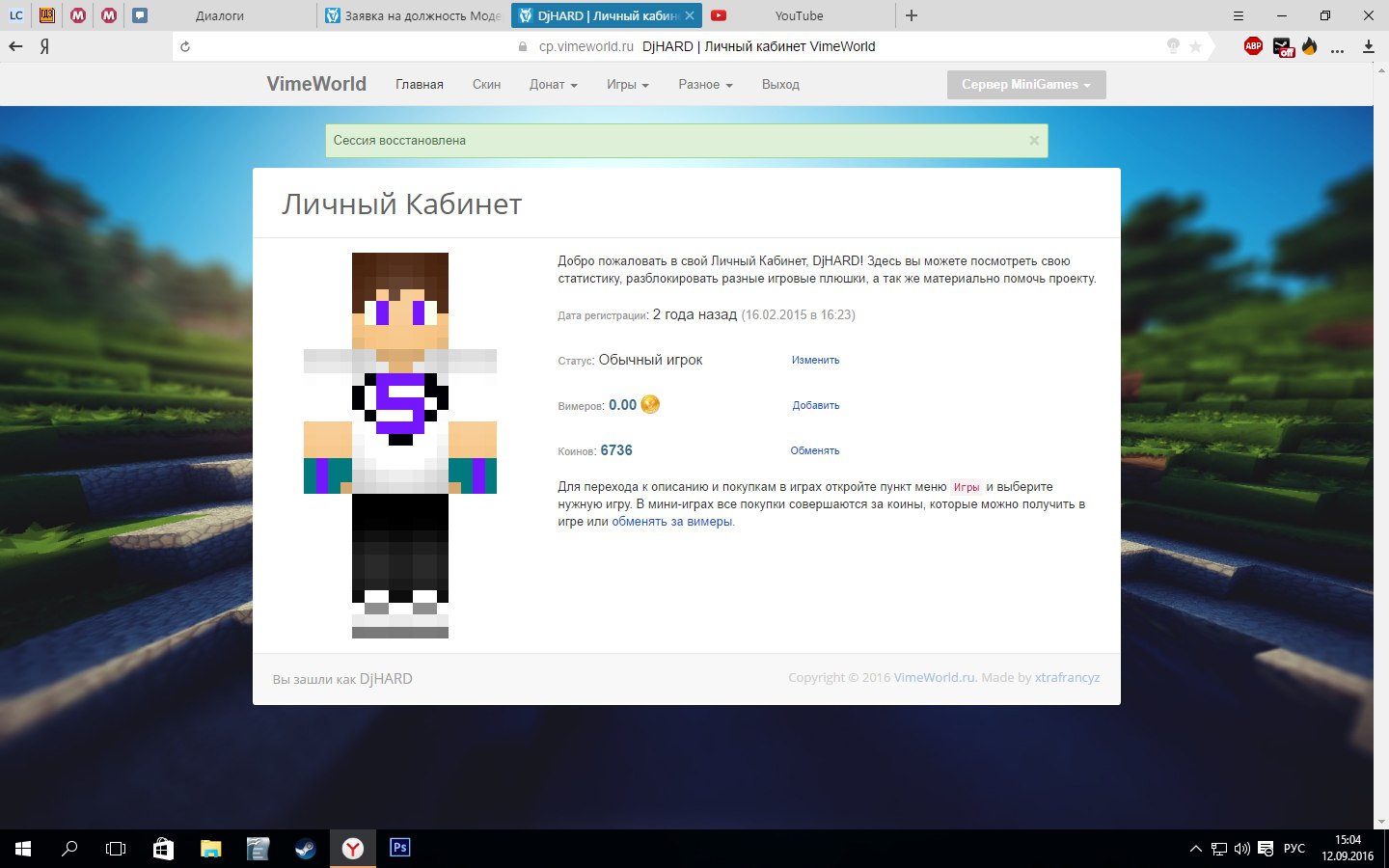Expand the Разное dropdown menu
Viewport: 1389px width, 868px height.
tap(705, 85)
